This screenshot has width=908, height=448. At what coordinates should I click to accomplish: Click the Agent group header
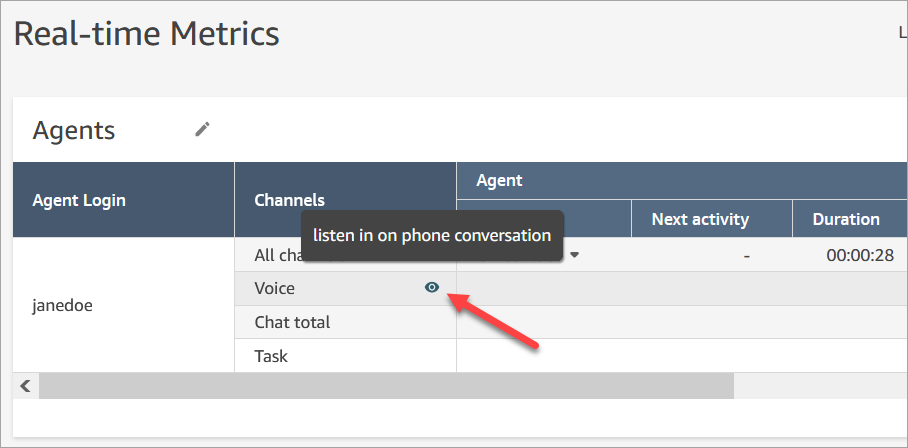[x=500, y=181]
